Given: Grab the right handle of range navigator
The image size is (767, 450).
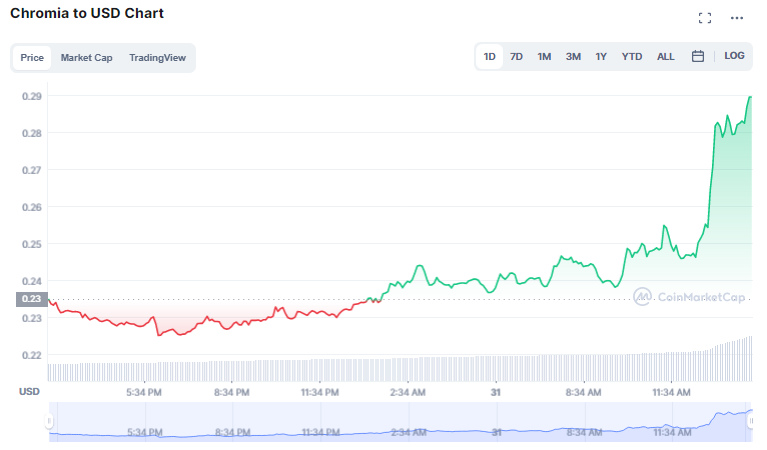Looking at the screenshot, I should 749,421.
